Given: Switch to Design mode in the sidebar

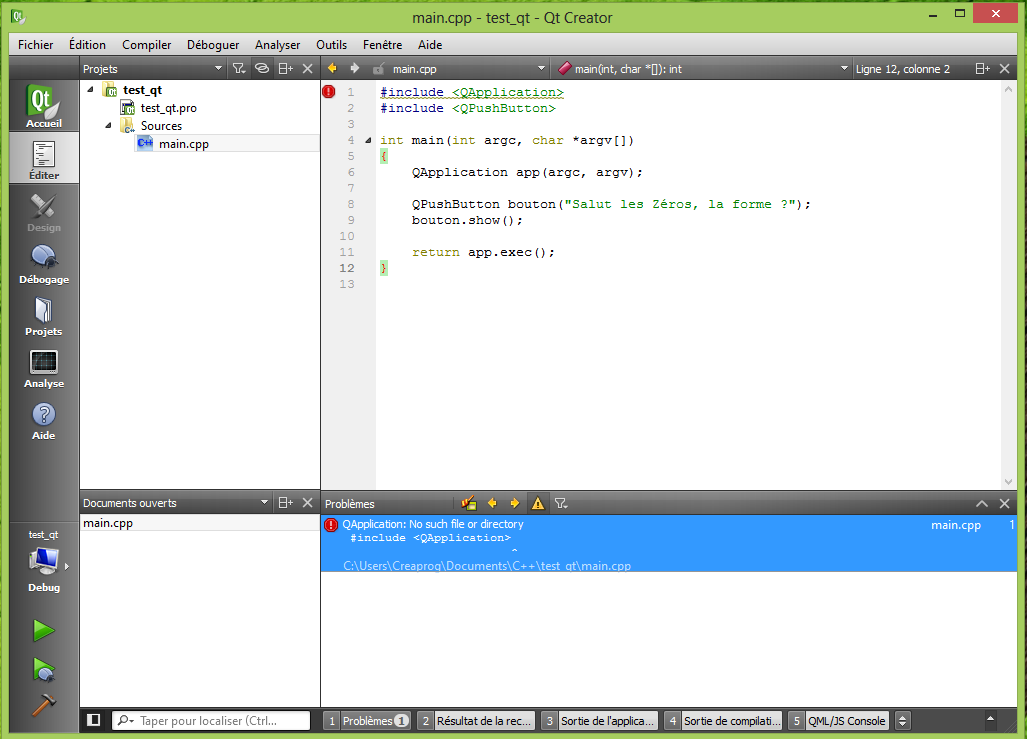Looking at the screenshot, I should pos(43,210).
